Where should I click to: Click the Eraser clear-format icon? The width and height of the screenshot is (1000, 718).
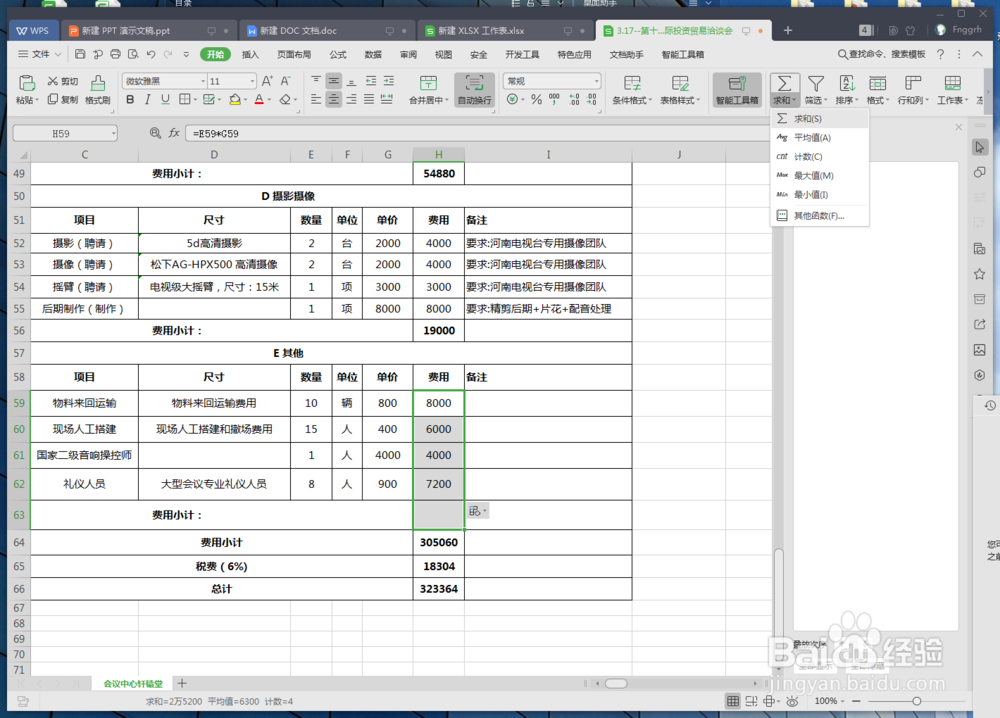pos(285,99)
